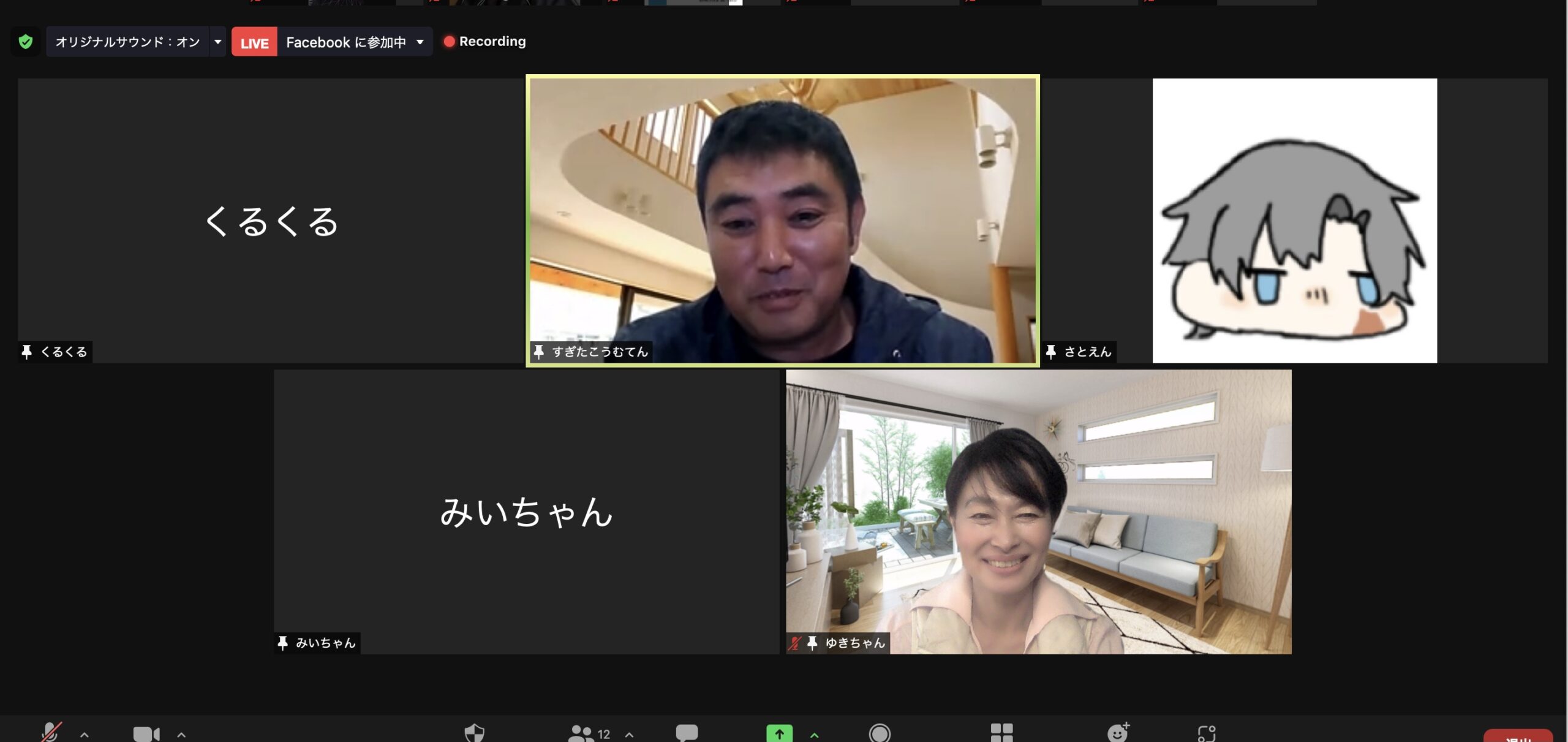Open the original sound dropdown arrow
The height and width of the screenshot is (742, 1568).
(x=217, y=42)
